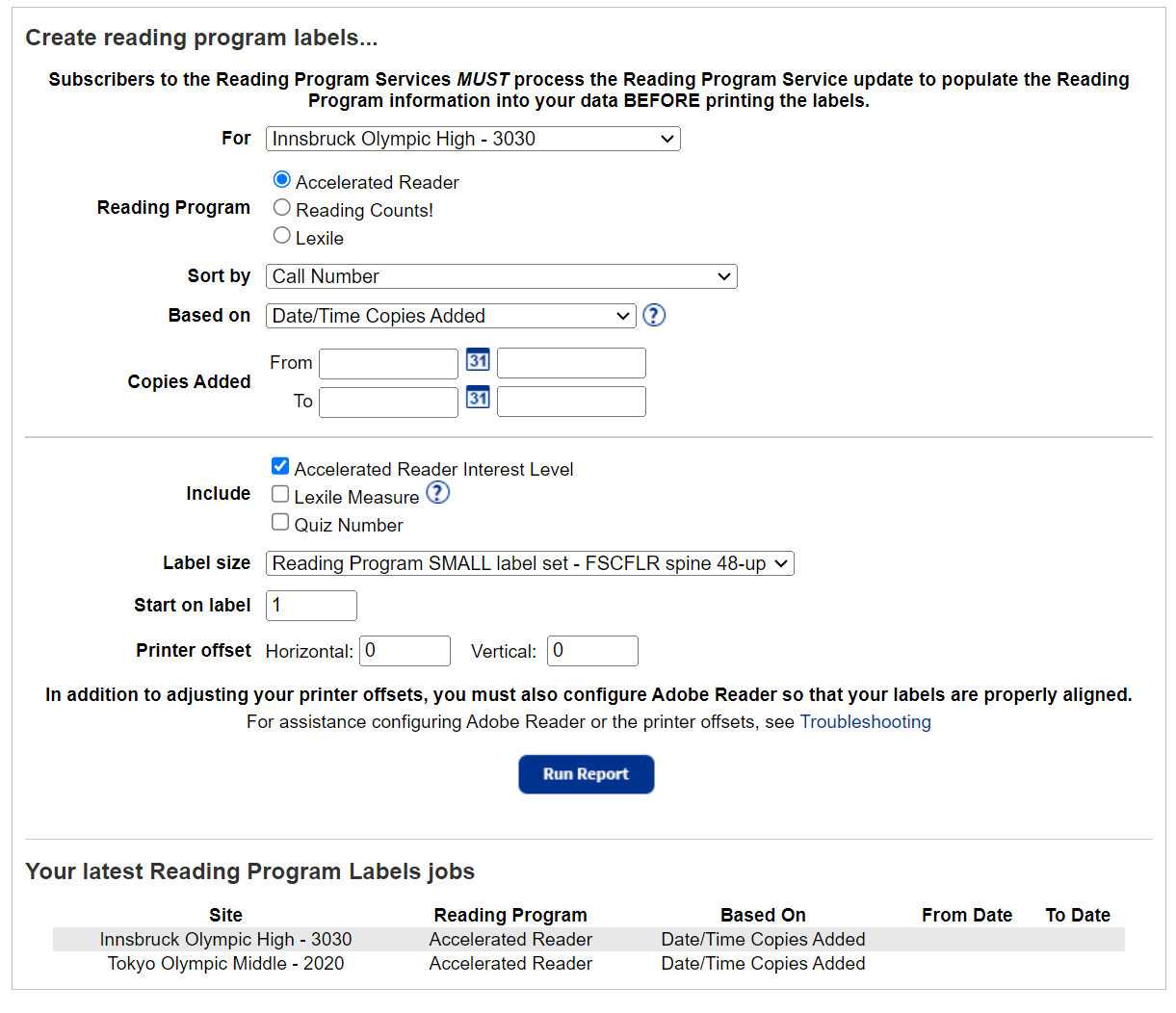Select the Lexile reading program
The width and height of the screenshot is (1176, 1013).
click(x=281, y=234)
